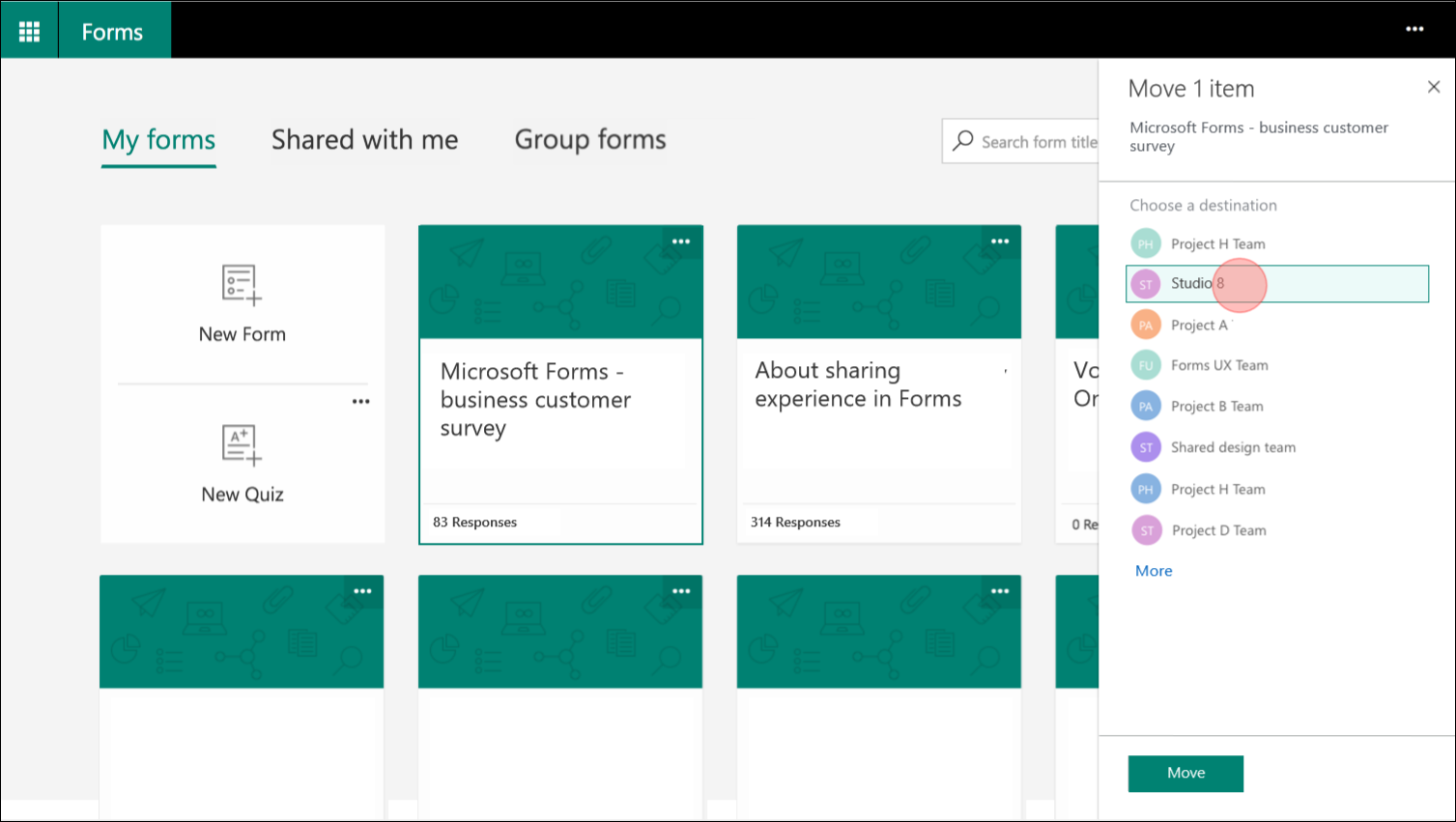Expand destinations with the More link
This screenshot has height=822, width=1456.
[x=1153, y=571]
